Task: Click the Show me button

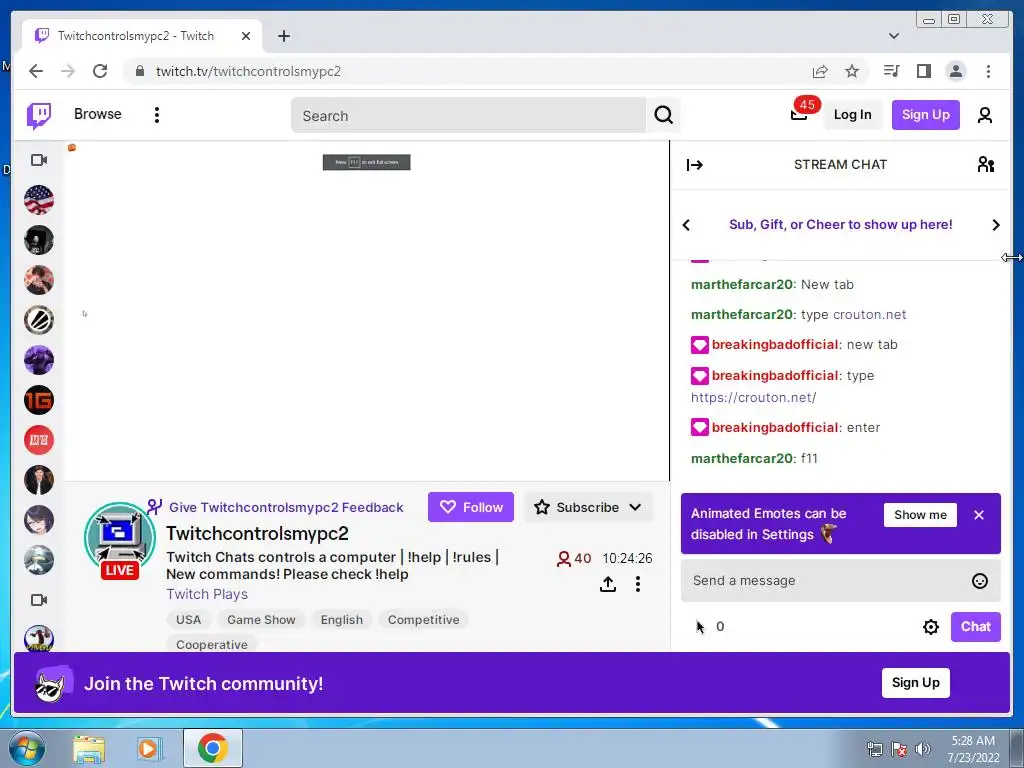Action: click(920, 515)
